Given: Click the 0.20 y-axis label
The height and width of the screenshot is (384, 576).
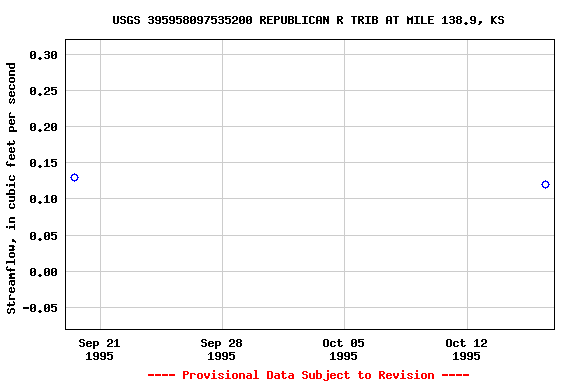Looking at the screenshot, I should 44,127.
